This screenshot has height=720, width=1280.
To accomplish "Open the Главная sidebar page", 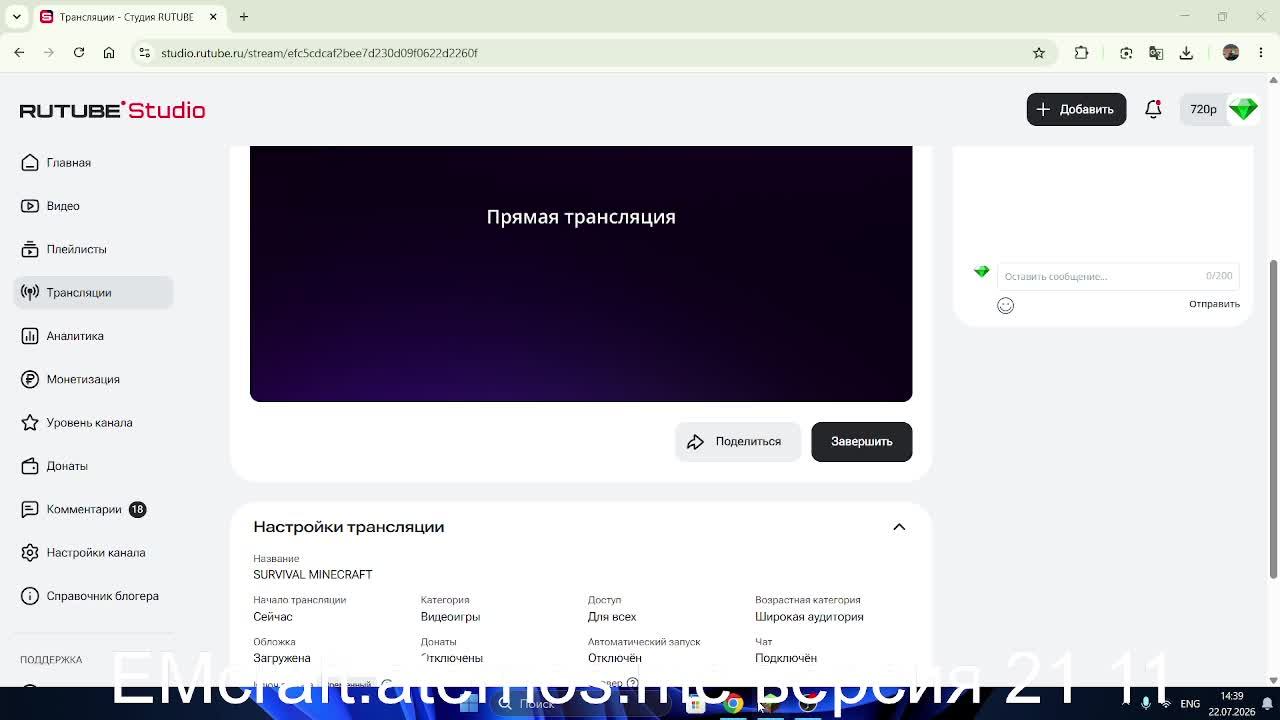I will 68,163.
